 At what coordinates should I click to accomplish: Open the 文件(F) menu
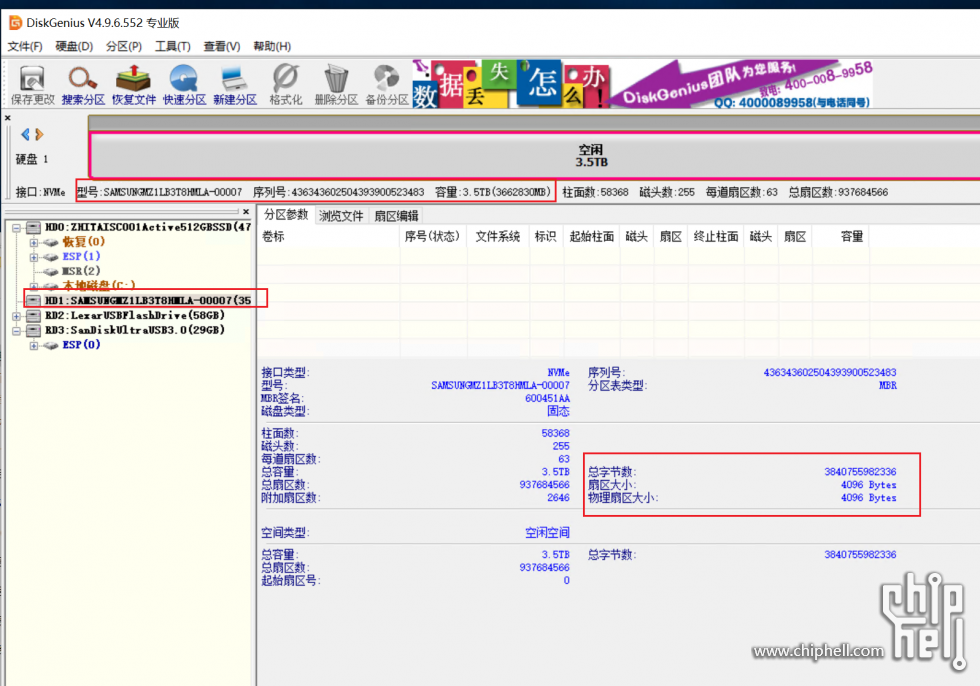pos(25,46)
